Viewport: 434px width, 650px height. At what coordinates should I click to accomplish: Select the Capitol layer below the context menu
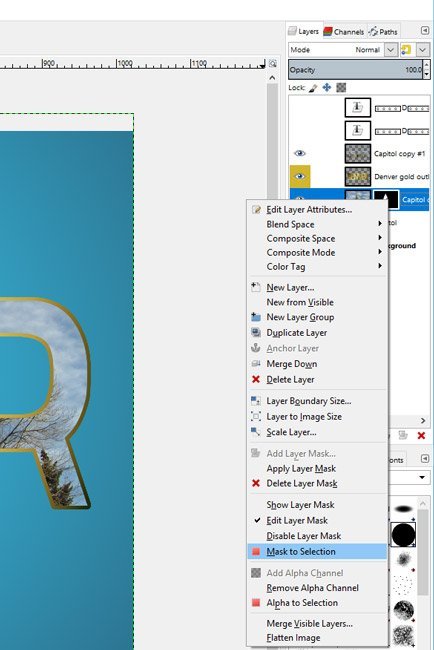tap(392, 223)
